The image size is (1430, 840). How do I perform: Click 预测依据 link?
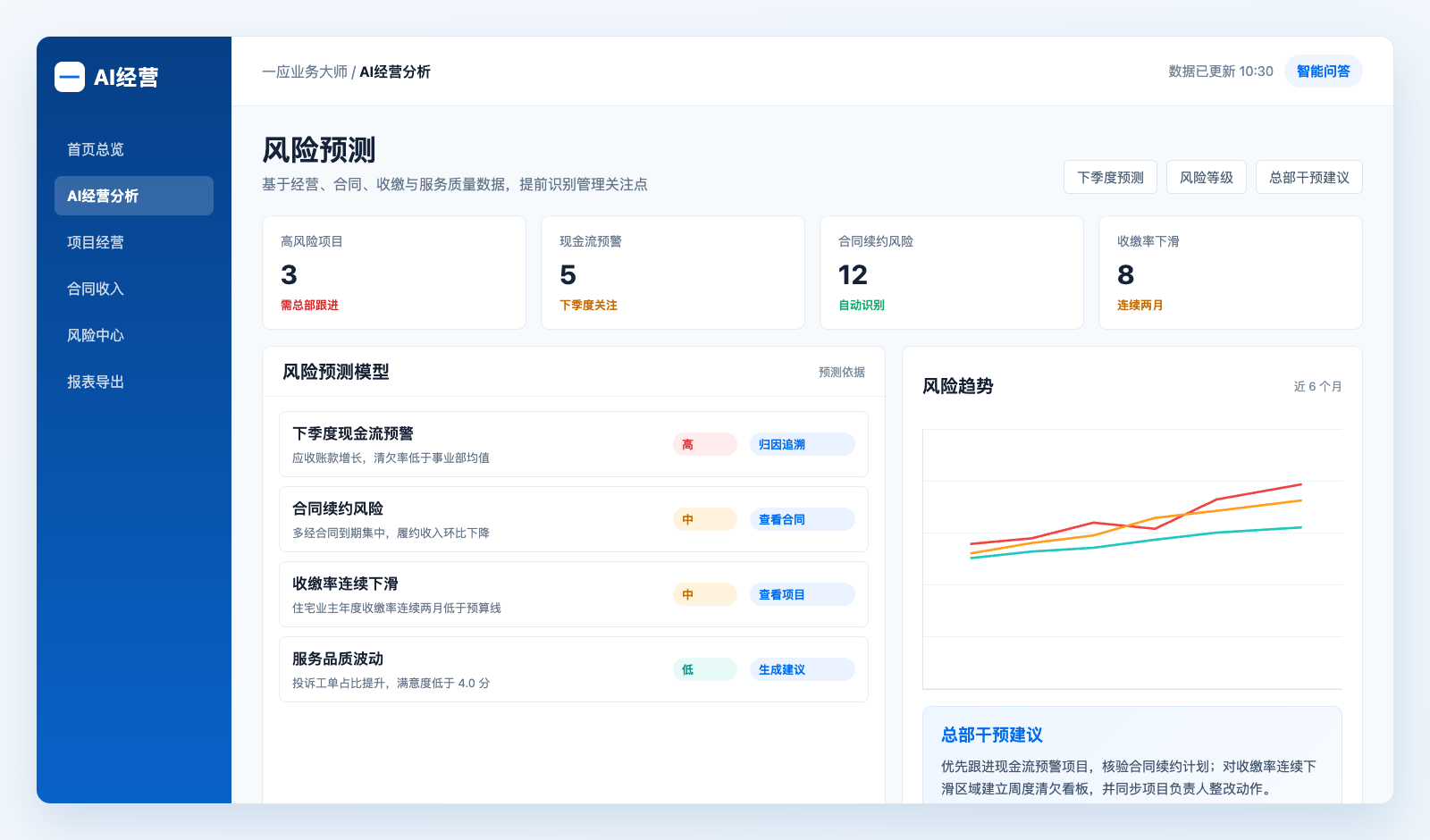point(842,372)
